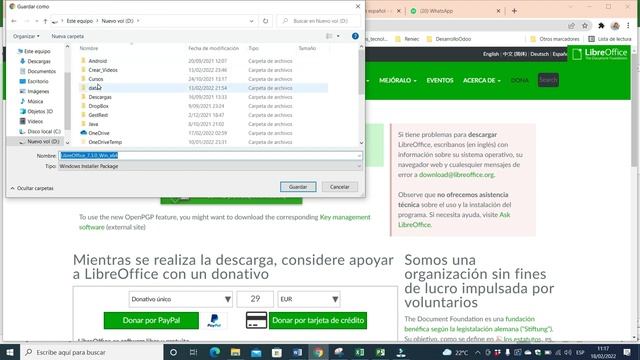Click the Cancelar button
Image resolution: width=640 pixels, height=360 pixels.
(x=339, y=187)
